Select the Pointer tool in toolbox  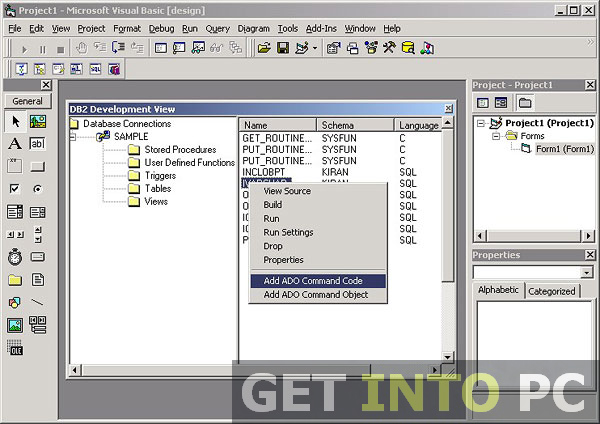15,121
